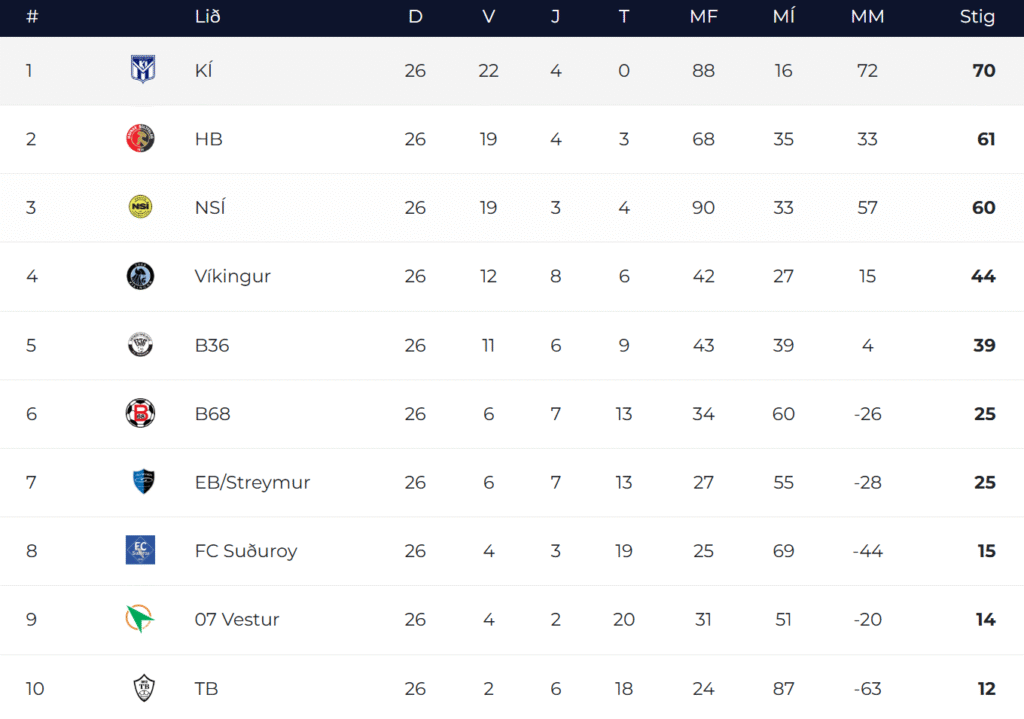The width and height of the screenshot is (1024, 719).
Task: Click the MM column header
Action: [x=867, y=17]
